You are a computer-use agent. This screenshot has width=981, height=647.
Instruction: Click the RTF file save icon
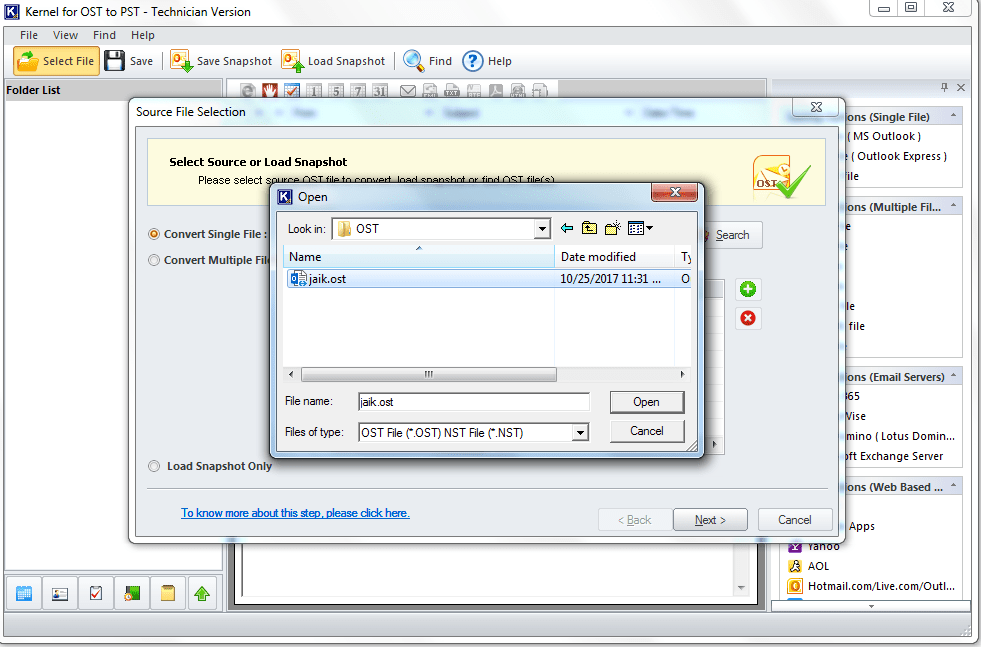[474, 91]
